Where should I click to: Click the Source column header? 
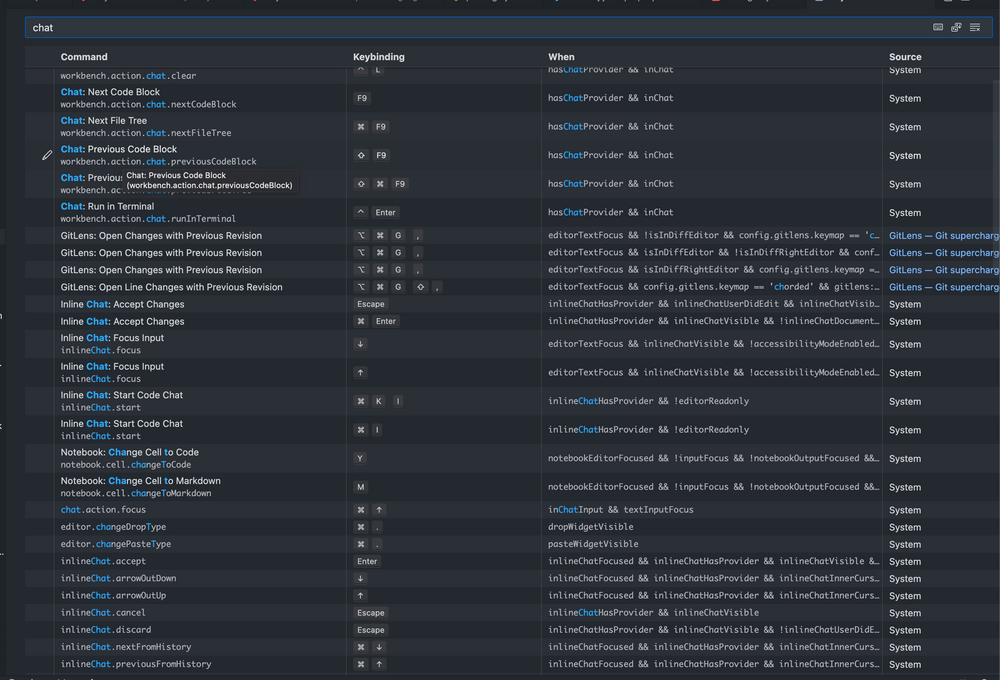click(904, 57)
